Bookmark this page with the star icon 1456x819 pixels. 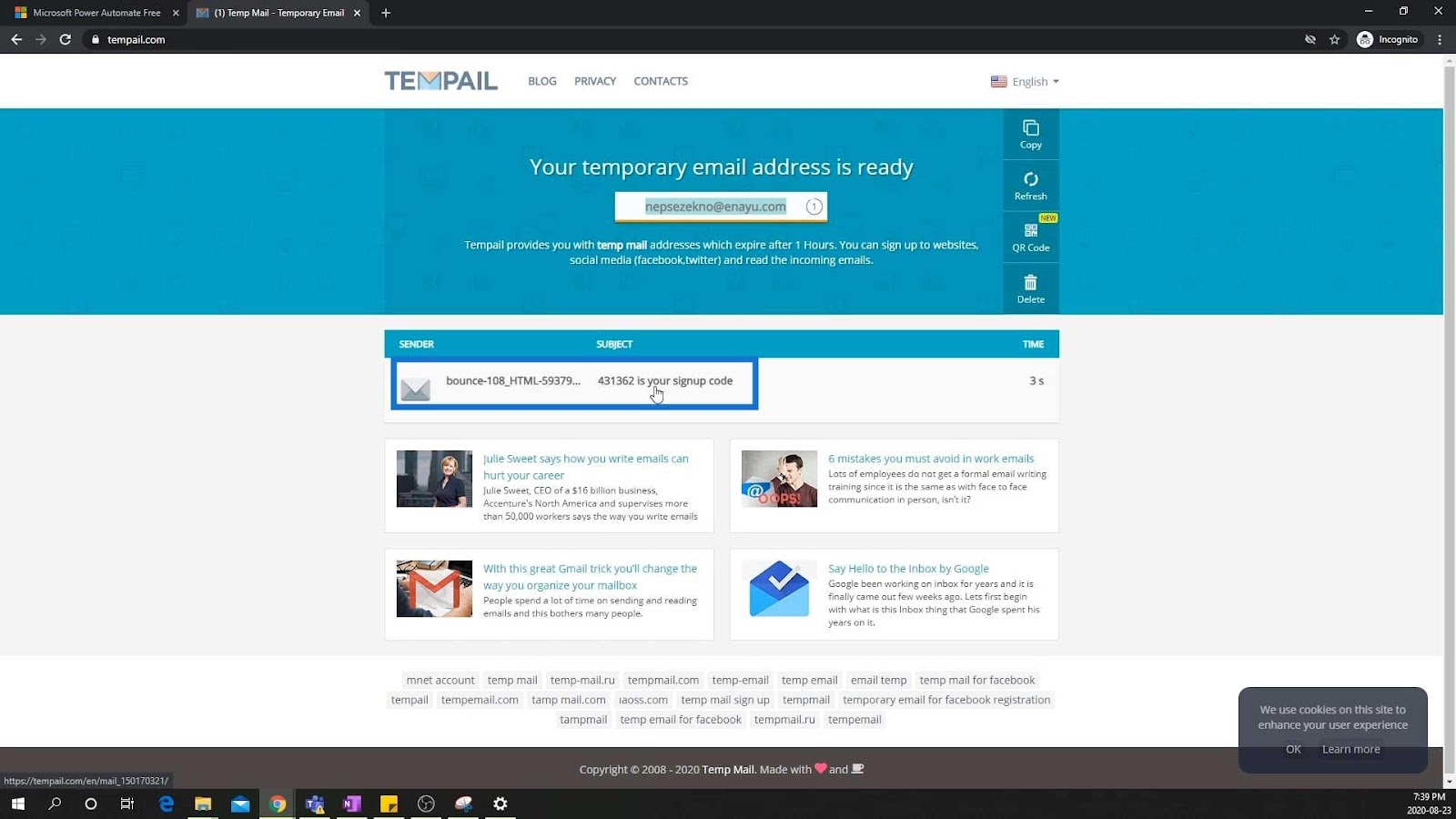point(1335,39)
